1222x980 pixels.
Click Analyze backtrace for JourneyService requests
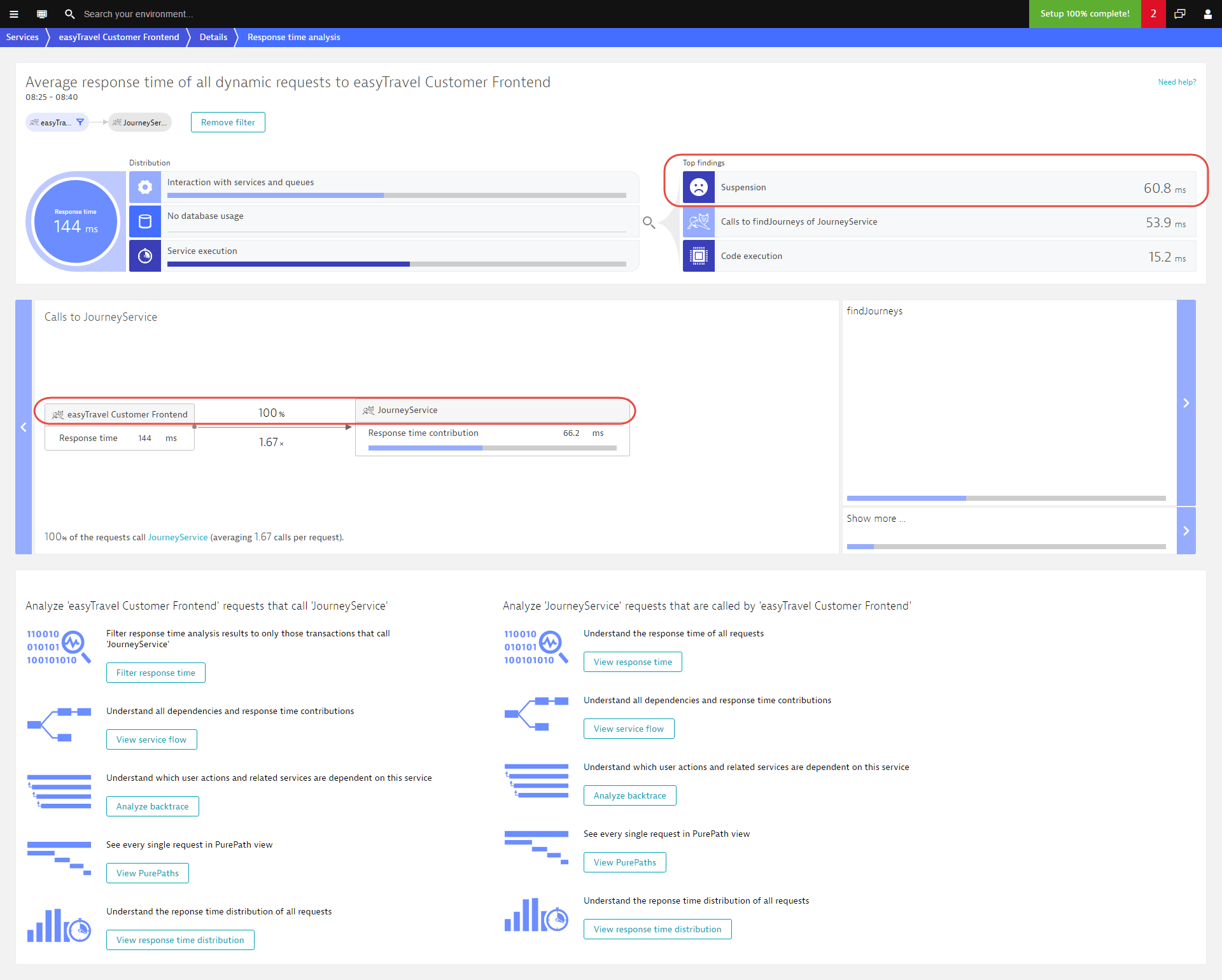[630, 795]
